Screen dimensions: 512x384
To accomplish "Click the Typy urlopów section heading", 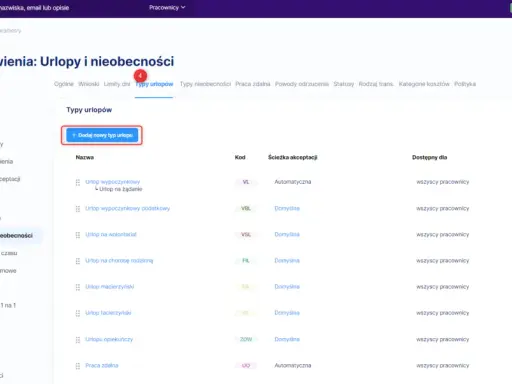I will 89,110.
